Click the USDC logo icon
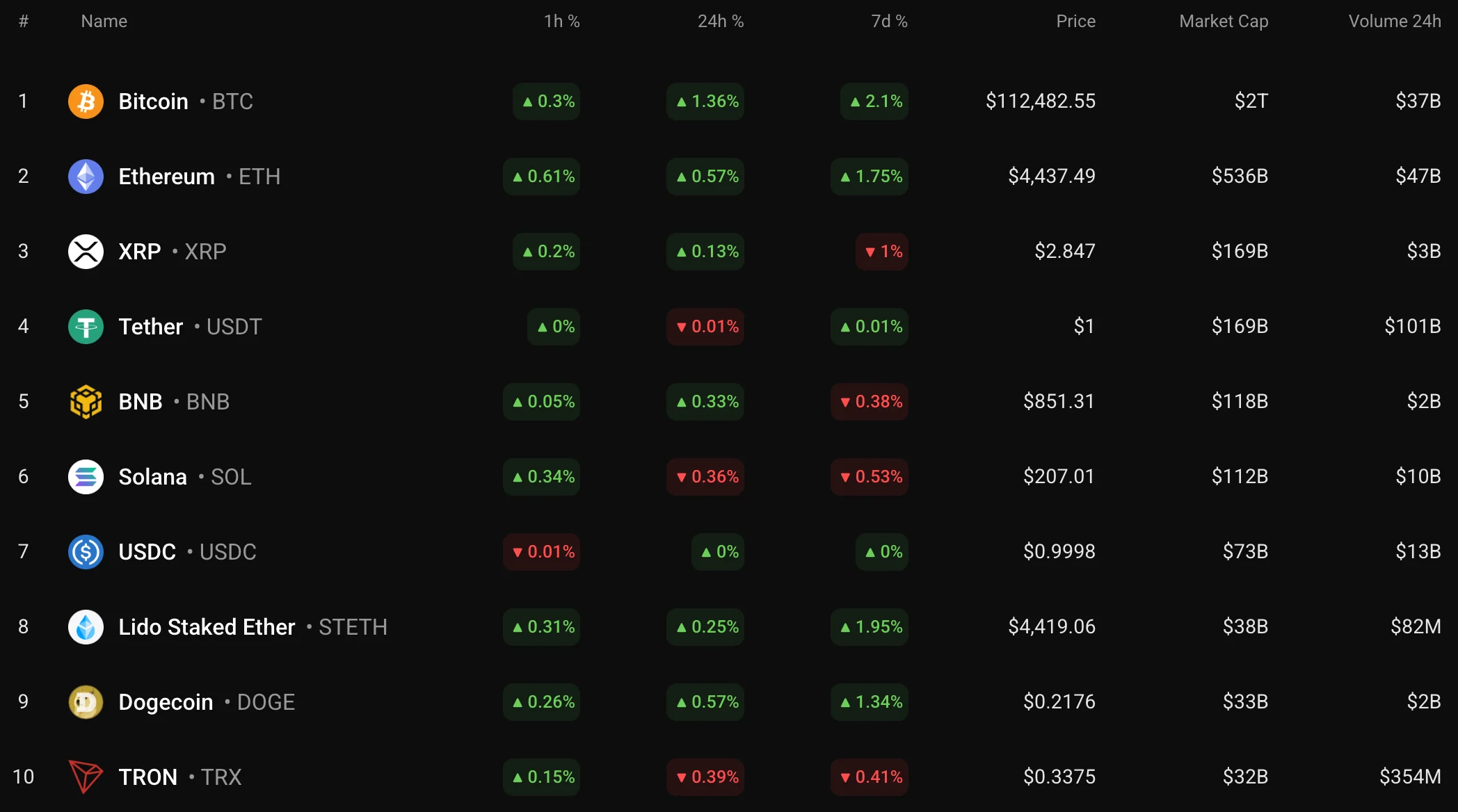1458x812 pixels. [86, 552]
